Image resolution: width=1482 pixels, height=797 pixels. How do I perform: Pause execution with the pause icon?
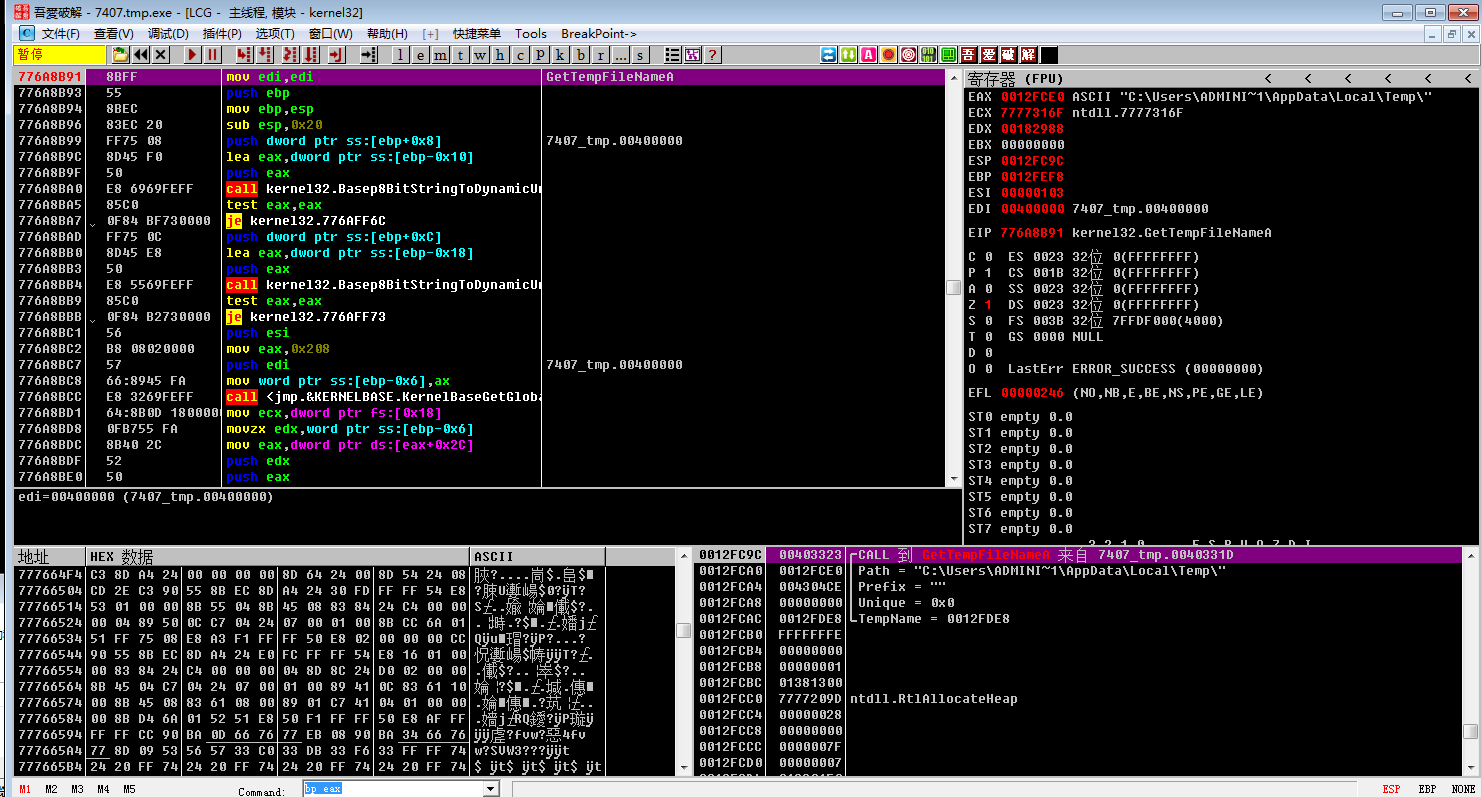tap(212, 55)
